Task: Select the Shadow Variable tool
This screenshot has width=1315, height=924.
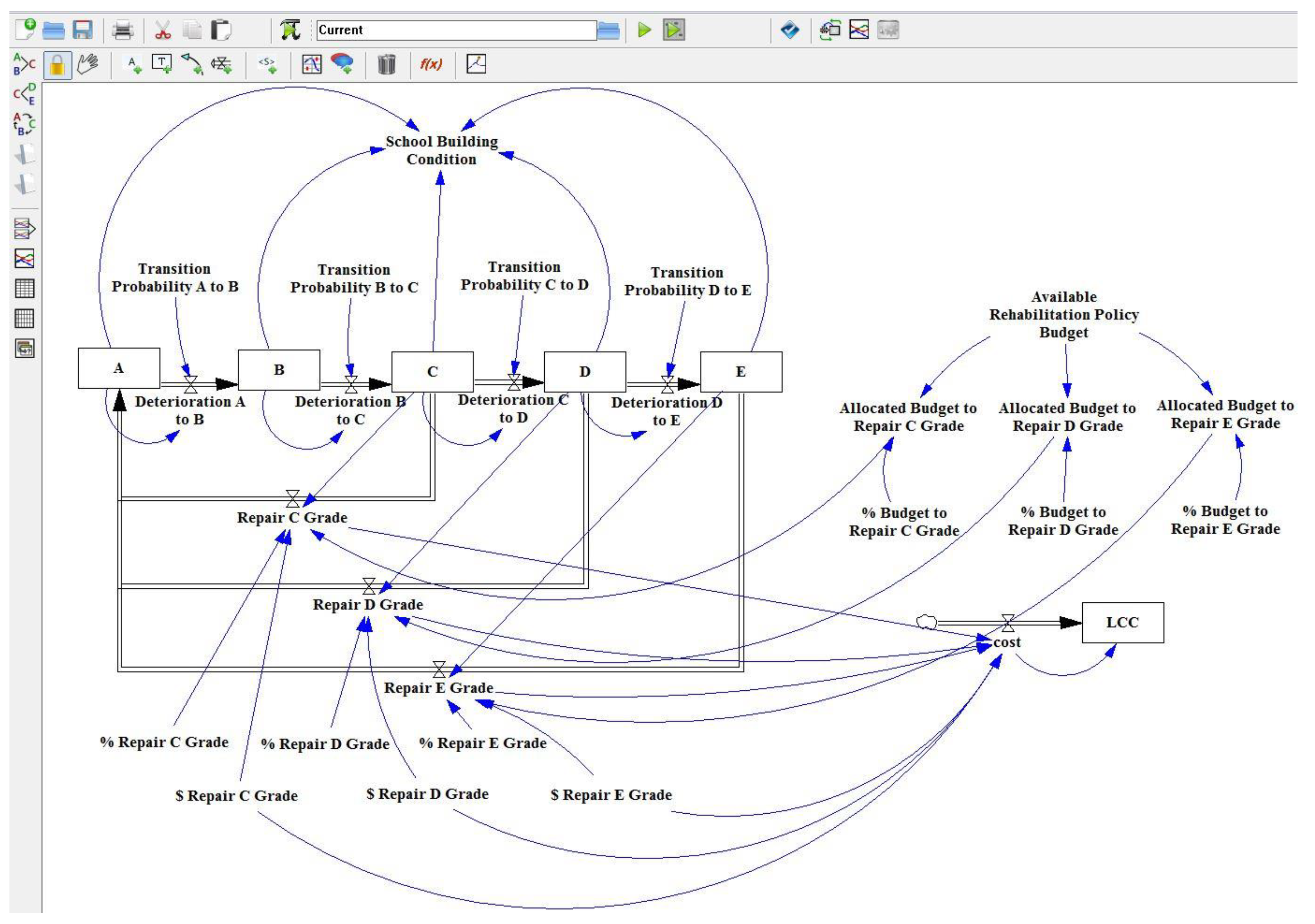Action: pyautogui.click(x=268, y=64)
